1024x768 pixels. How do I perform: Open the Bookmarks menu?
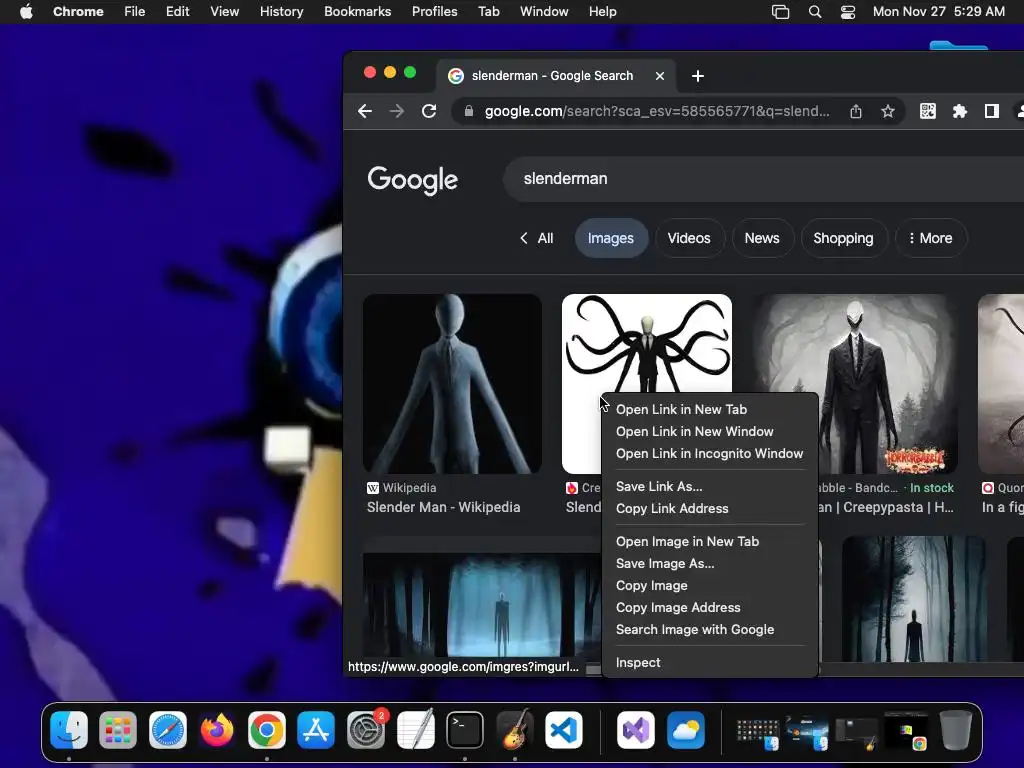[357, 12]
